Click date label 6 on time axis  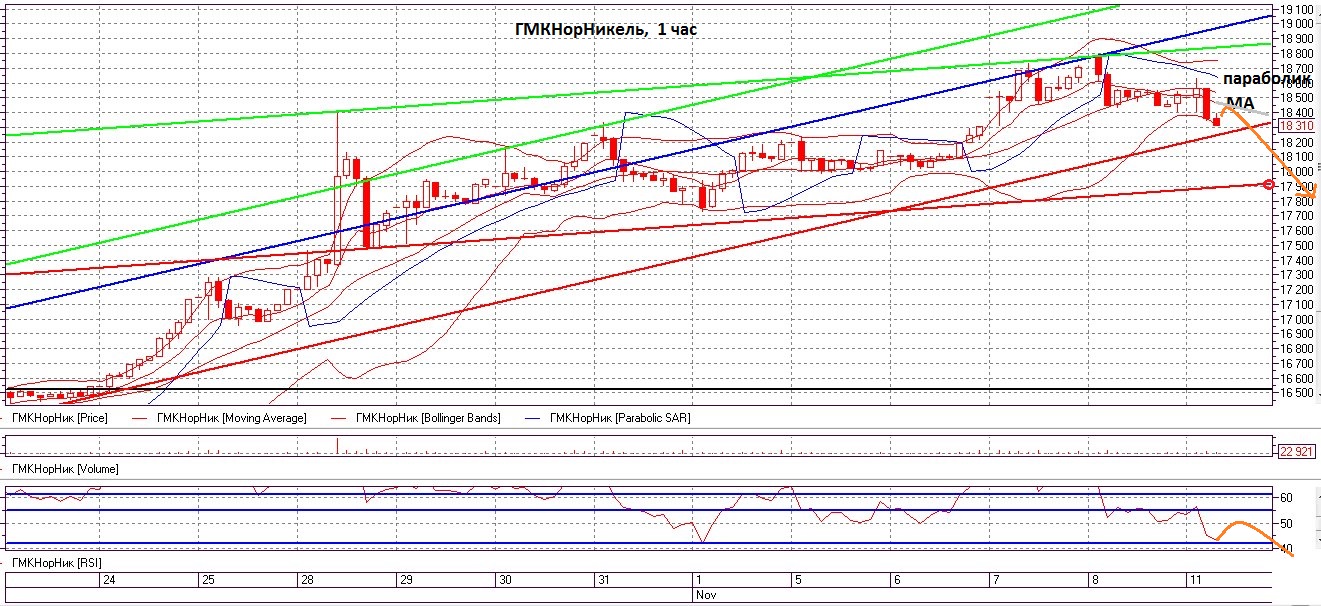pyautogui.click(x=896, y=580)
